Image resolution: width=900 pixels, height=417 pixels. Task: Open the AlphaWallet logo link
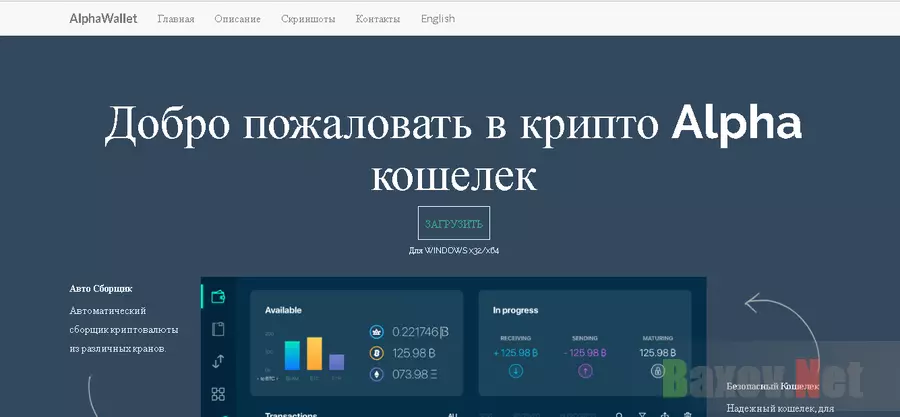pyautogui.click(x=103, y=18)
